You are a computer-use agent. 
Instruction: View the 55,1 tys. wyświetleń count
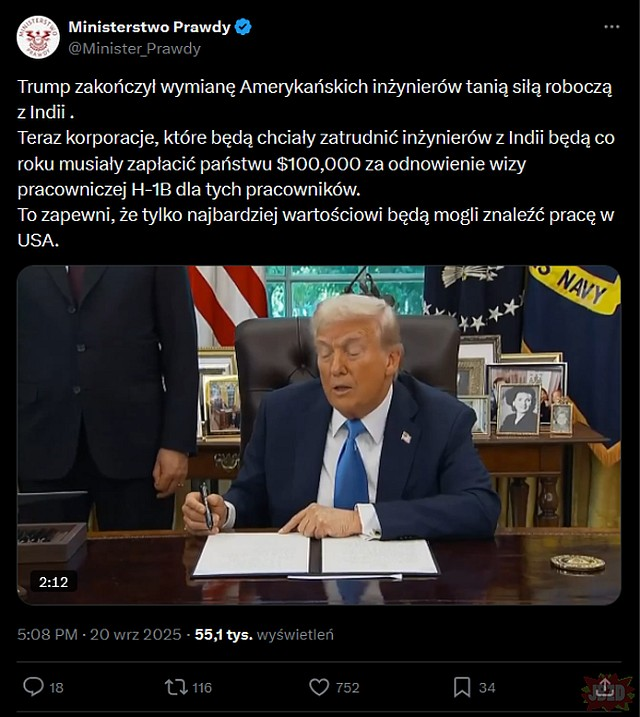click(264, 635)
